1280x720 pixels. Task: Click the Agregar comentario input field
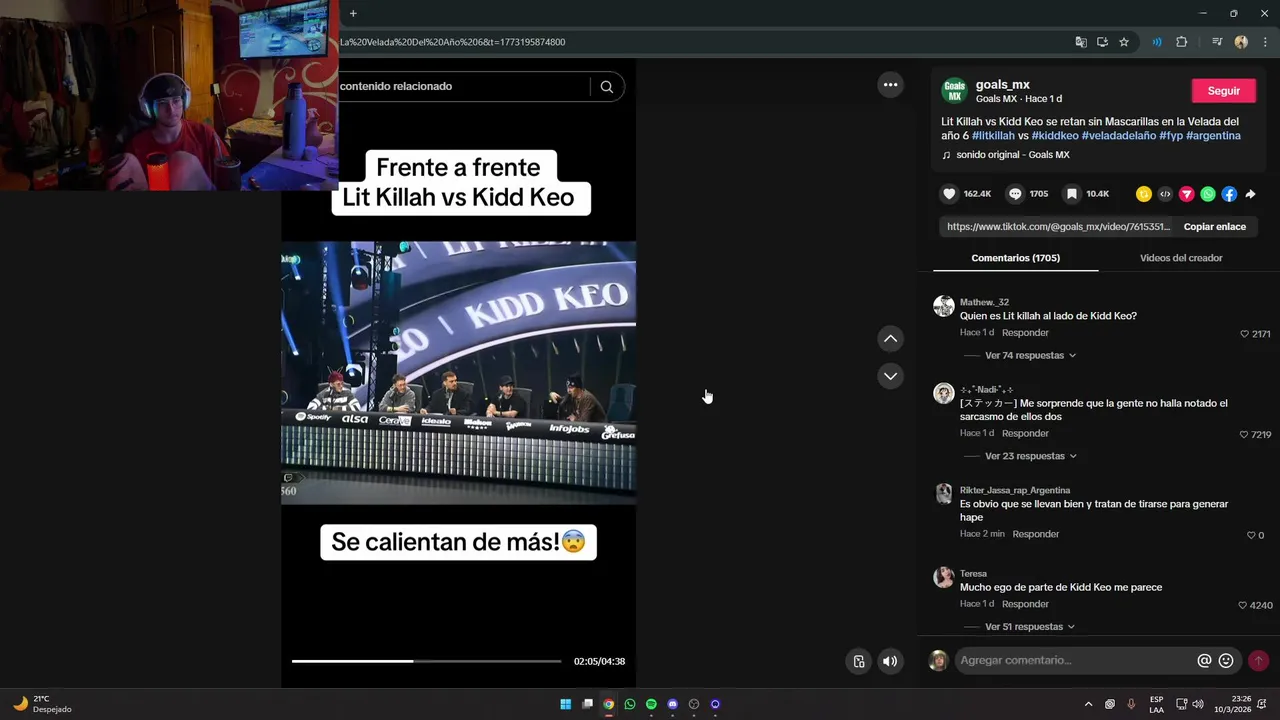coord(1075,661)
